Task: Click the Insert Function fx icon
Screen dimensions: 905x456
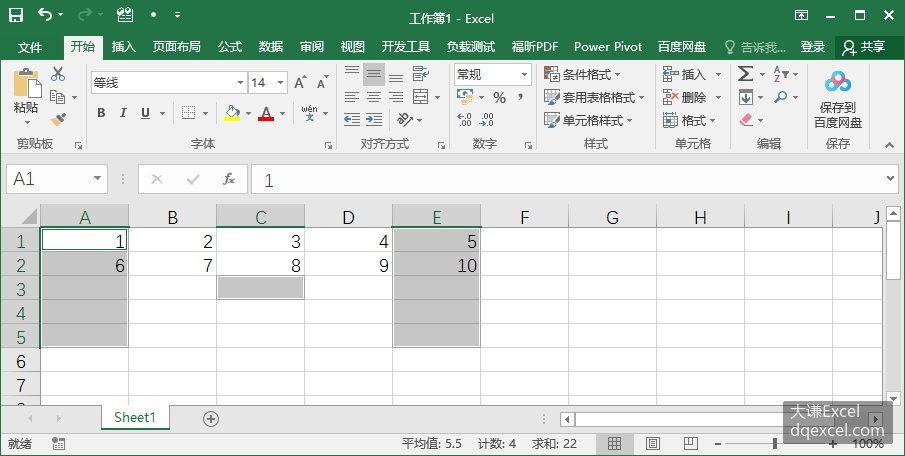Action: point(229,179)
